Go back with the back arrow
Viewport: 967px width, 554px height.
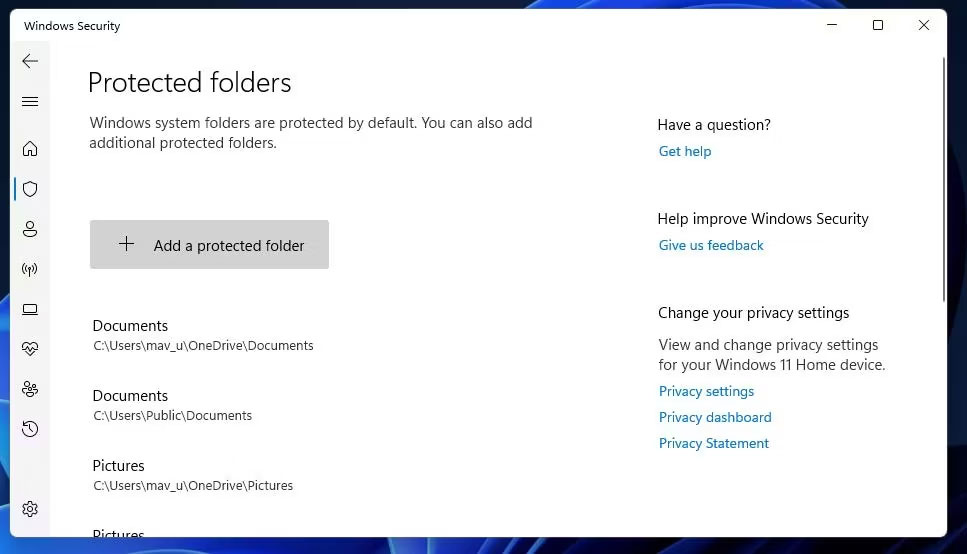(x=30, y=60)
